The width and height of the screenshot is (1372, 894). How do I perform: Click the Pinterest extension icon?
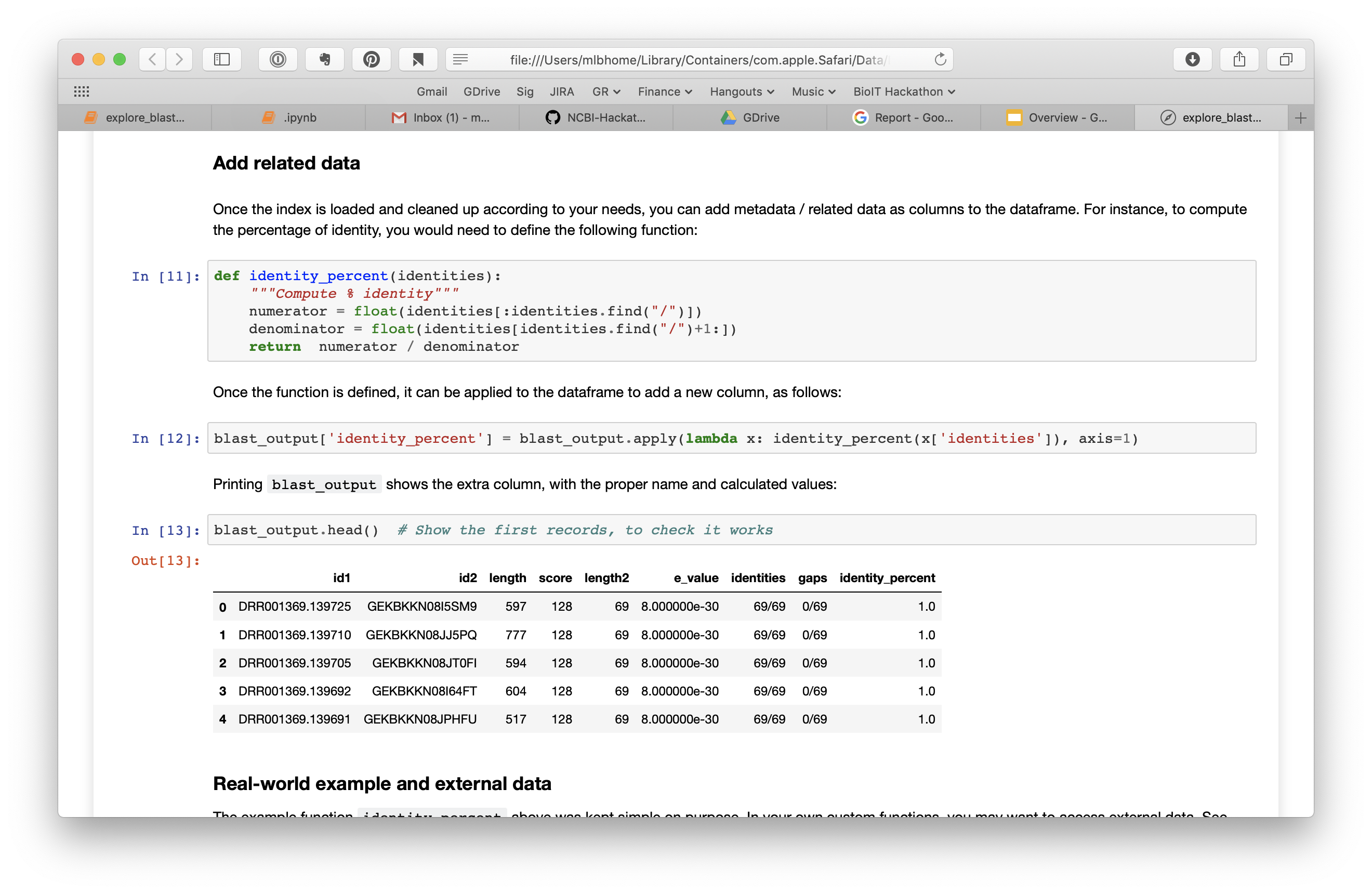pyautogui.click(x=371, y=59)
